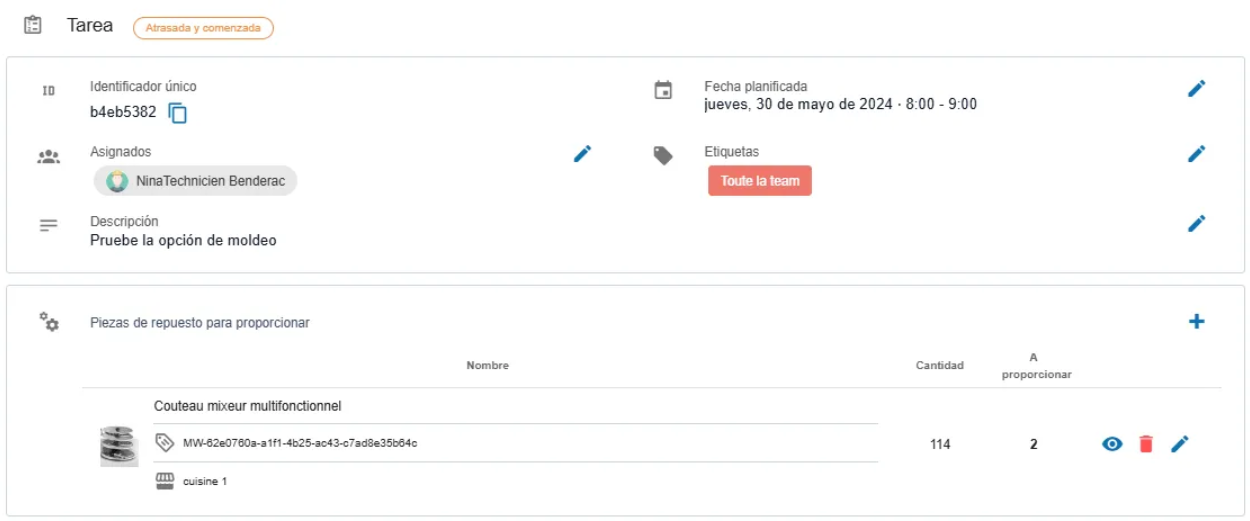Click the MW-62e0760a part reference code
Viewport: 1250px width, 521px height.
pyautogui.click(x=299, y=443)
